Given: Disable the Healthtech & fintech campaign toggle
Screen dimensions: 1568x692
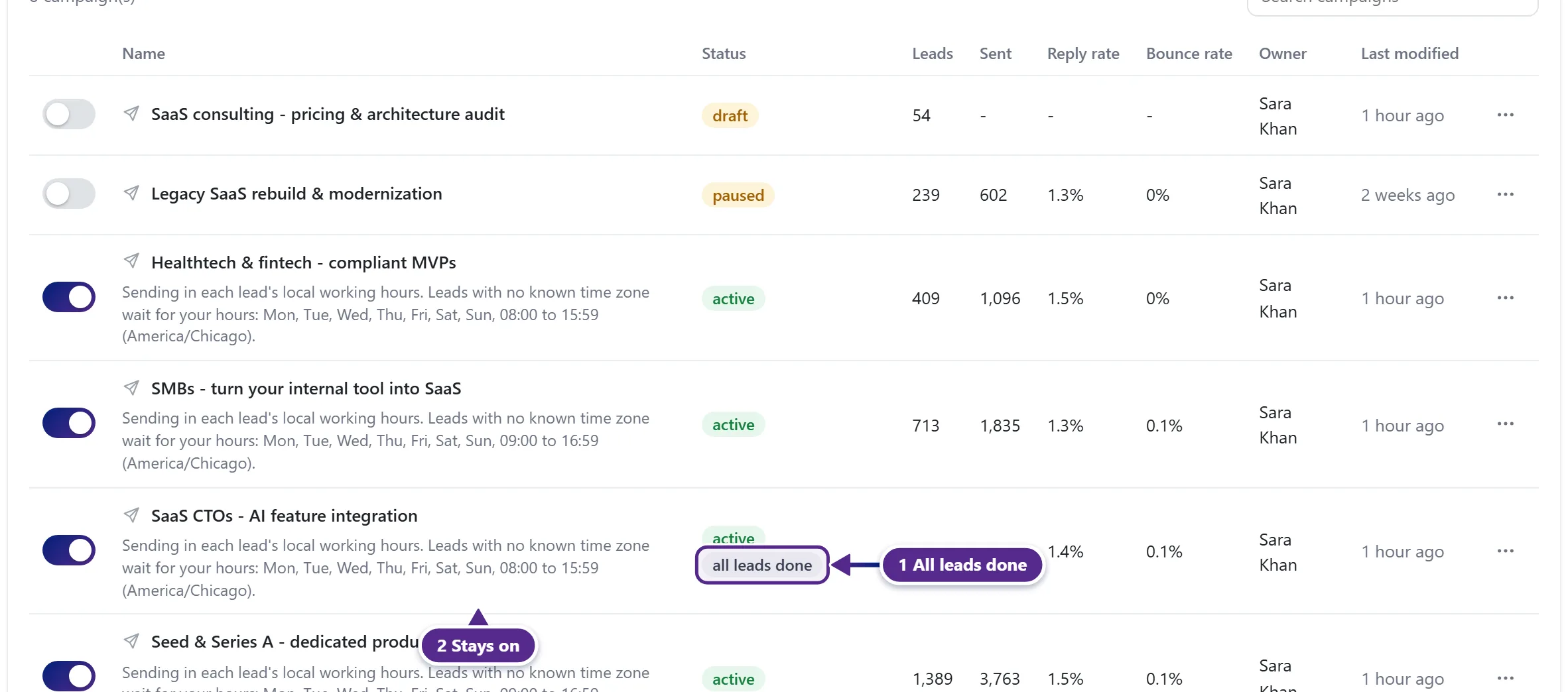Looking at the screenshot, I should click(69, 297).
